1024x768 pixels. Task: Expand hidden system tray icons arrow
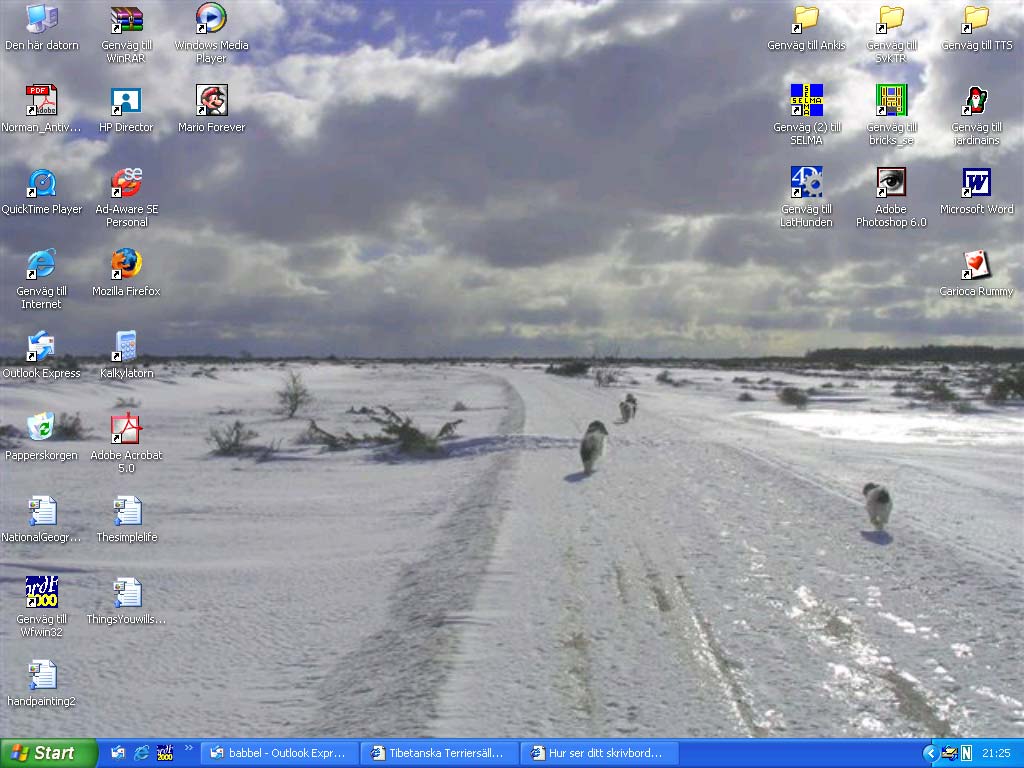point(930,753)
